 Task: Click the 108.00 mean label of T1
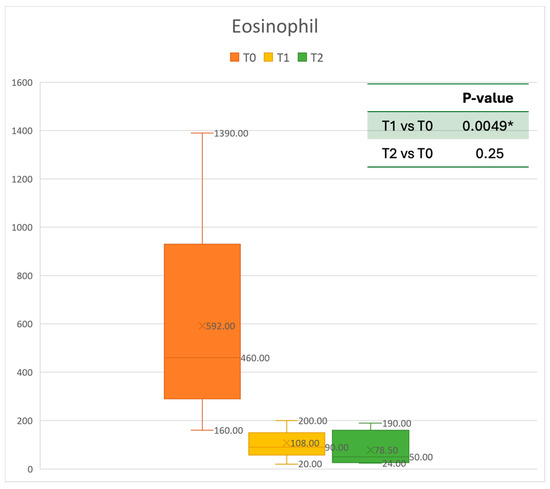pyautogui.click(x=305, y=443)
